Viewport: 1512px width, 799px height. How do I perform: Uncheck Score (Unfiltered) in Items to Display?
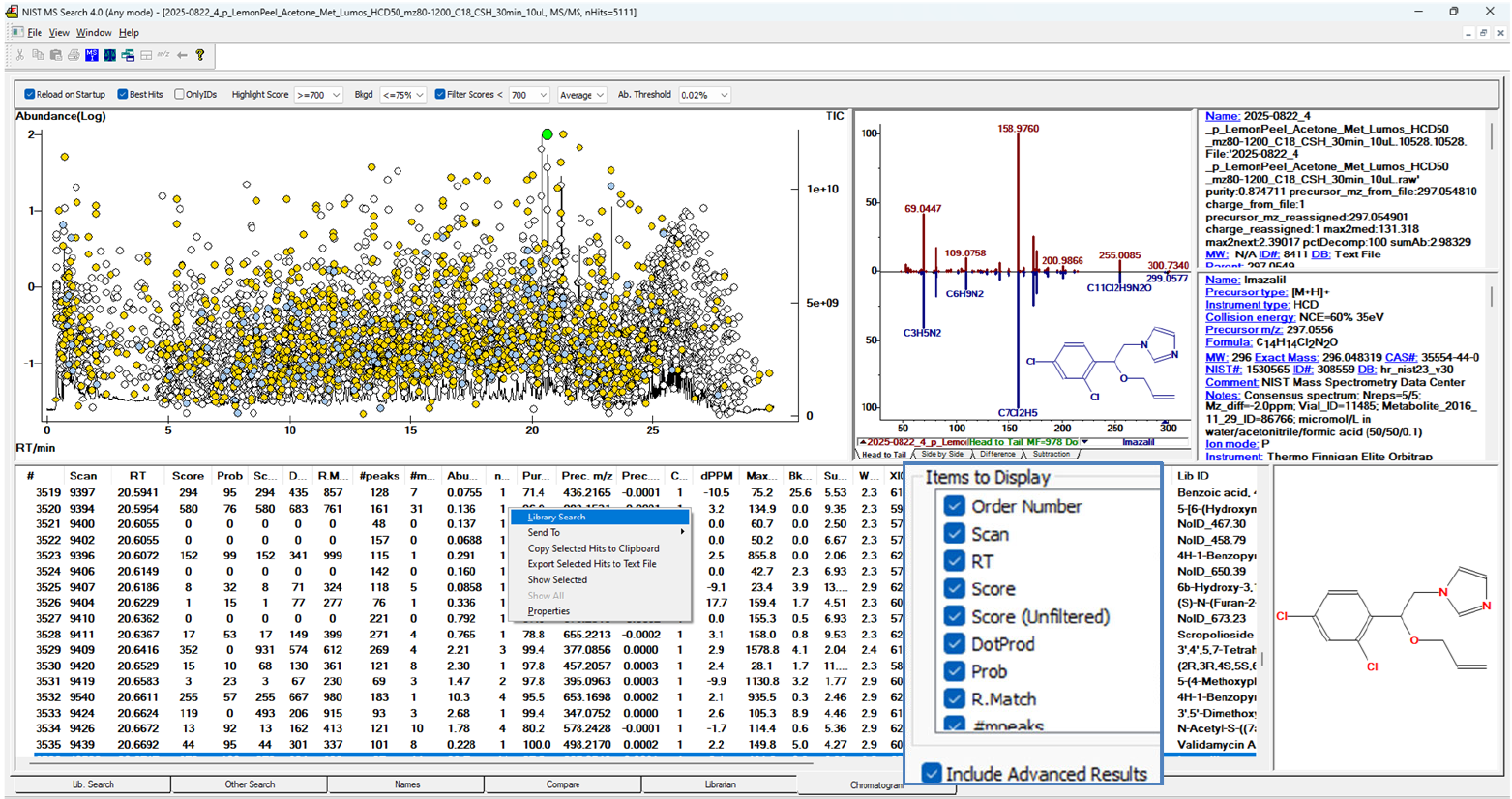point(955,616)
